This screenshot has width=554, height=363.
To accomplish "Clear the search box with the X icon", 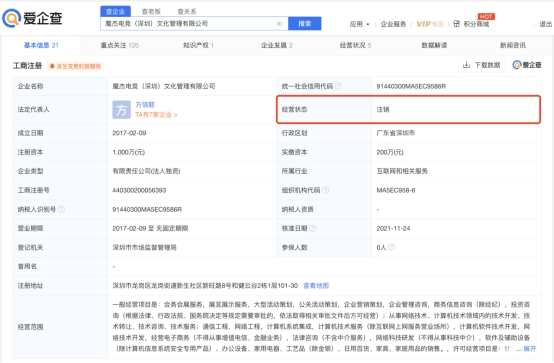I will [x=279, y=24].
